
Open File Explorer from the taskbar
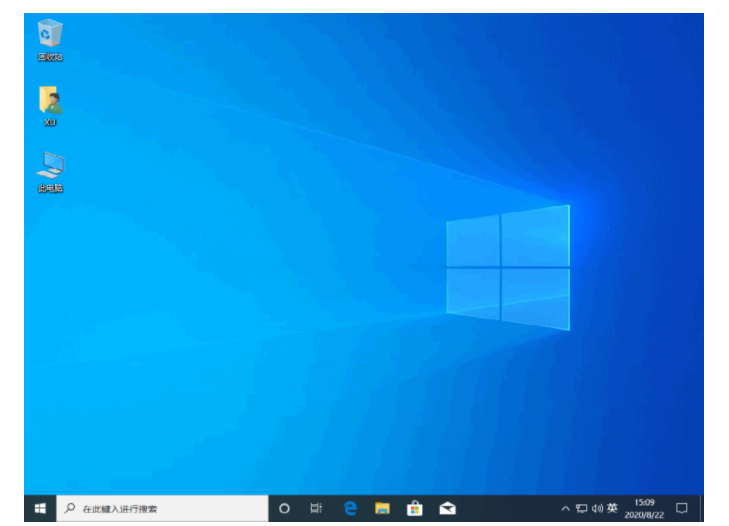[x=382, y=508]
